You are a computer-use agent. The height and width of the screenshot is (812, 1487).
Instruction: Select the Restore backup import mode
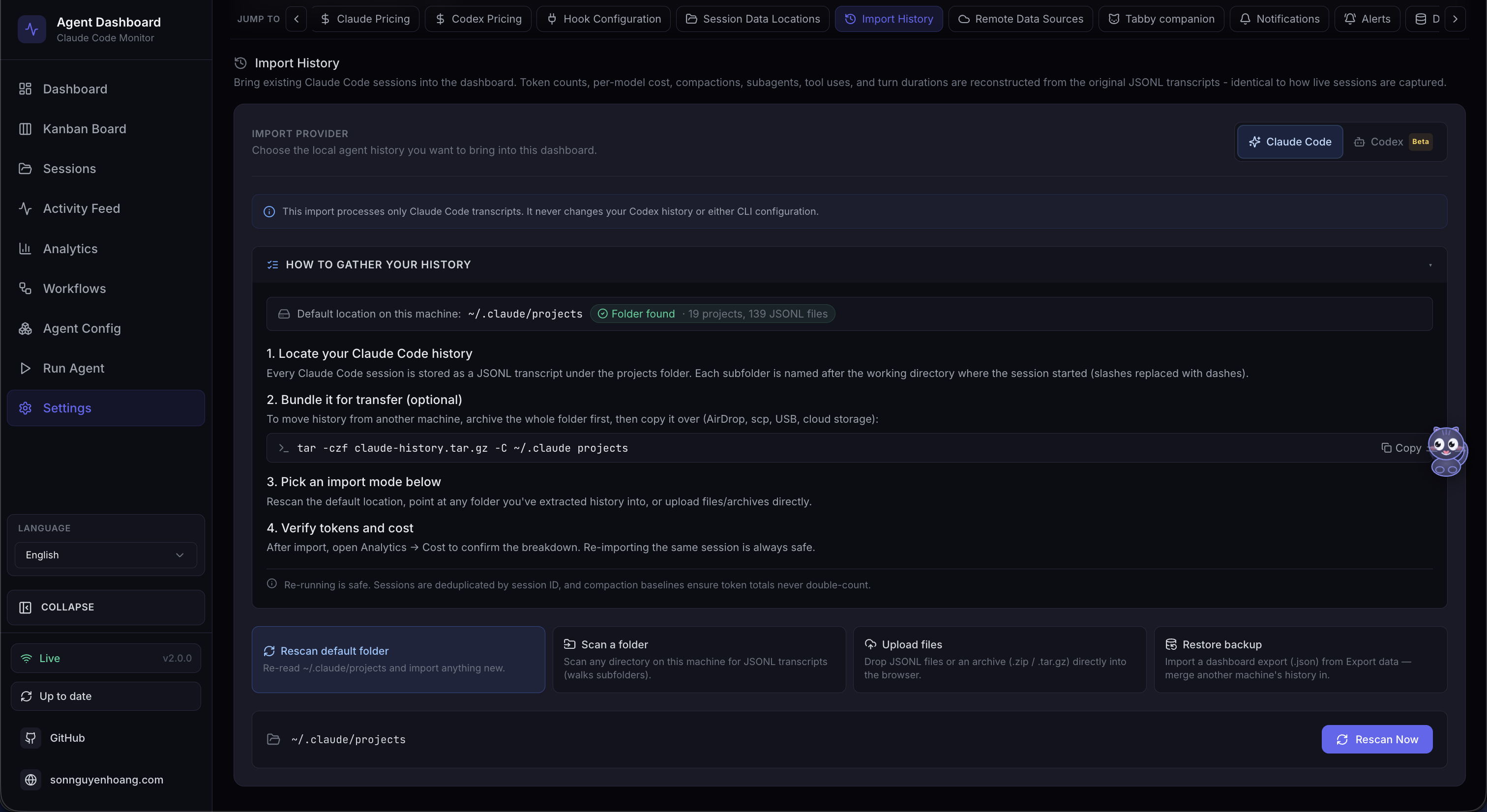point(1300,659)
